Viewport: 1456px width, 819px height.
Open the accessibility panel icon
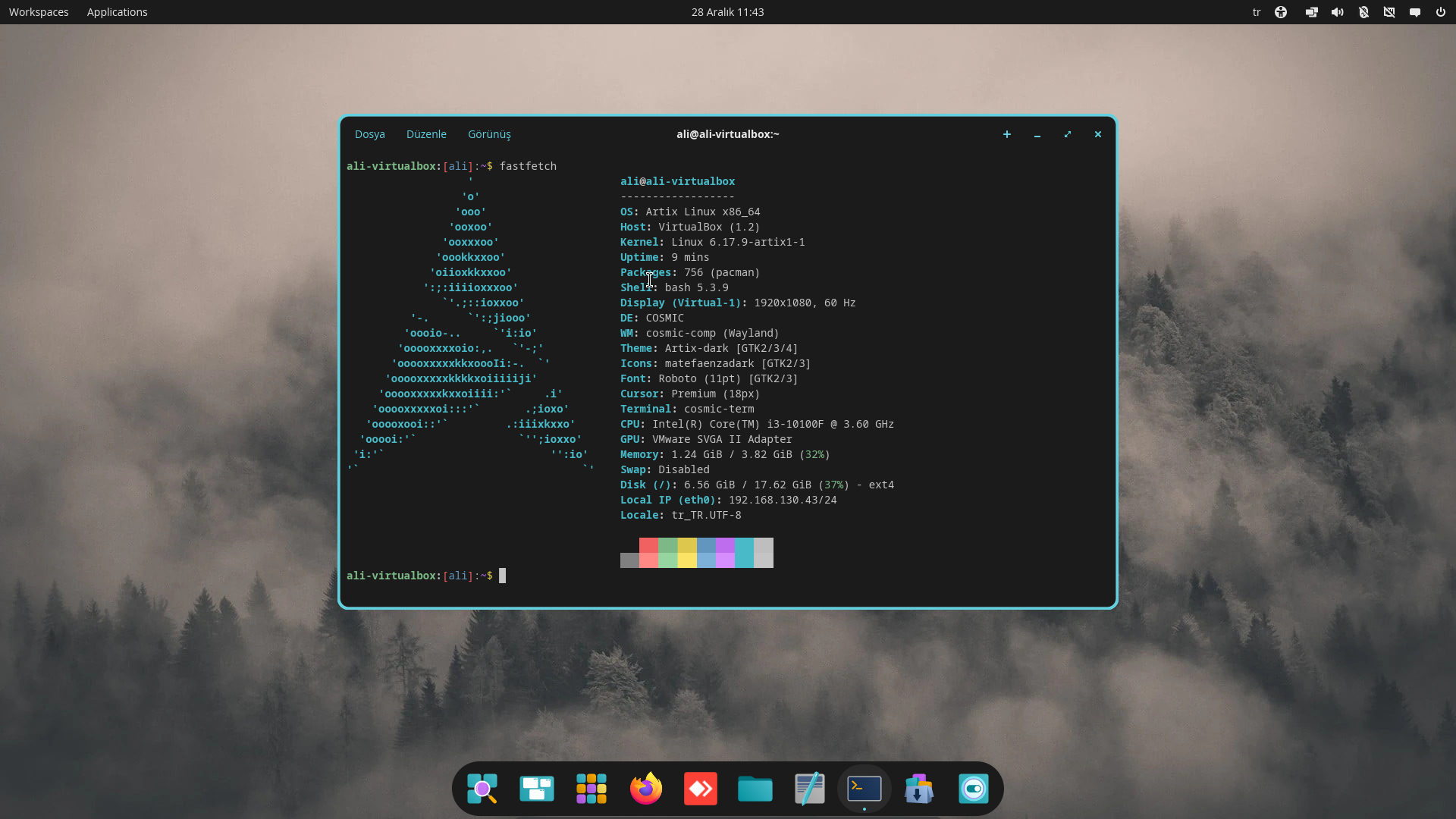1281,12
